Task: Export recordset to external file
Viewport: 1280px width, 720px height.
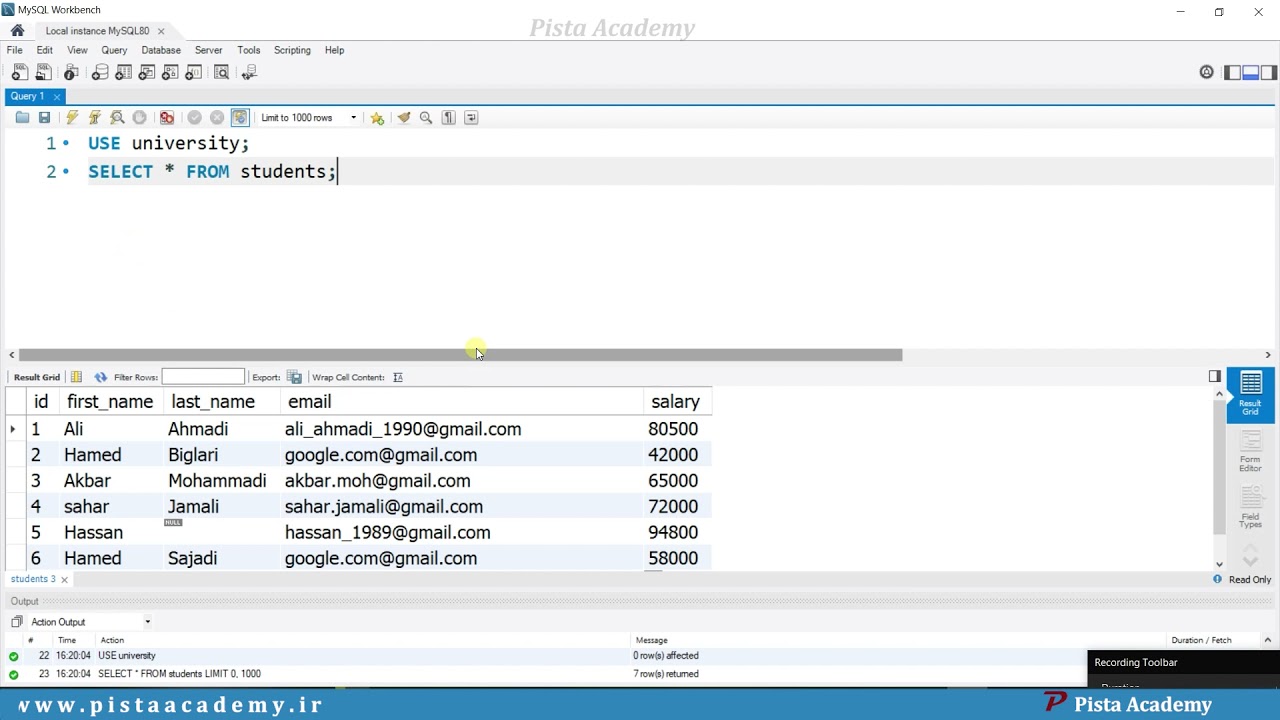Action: pos(294,377)
